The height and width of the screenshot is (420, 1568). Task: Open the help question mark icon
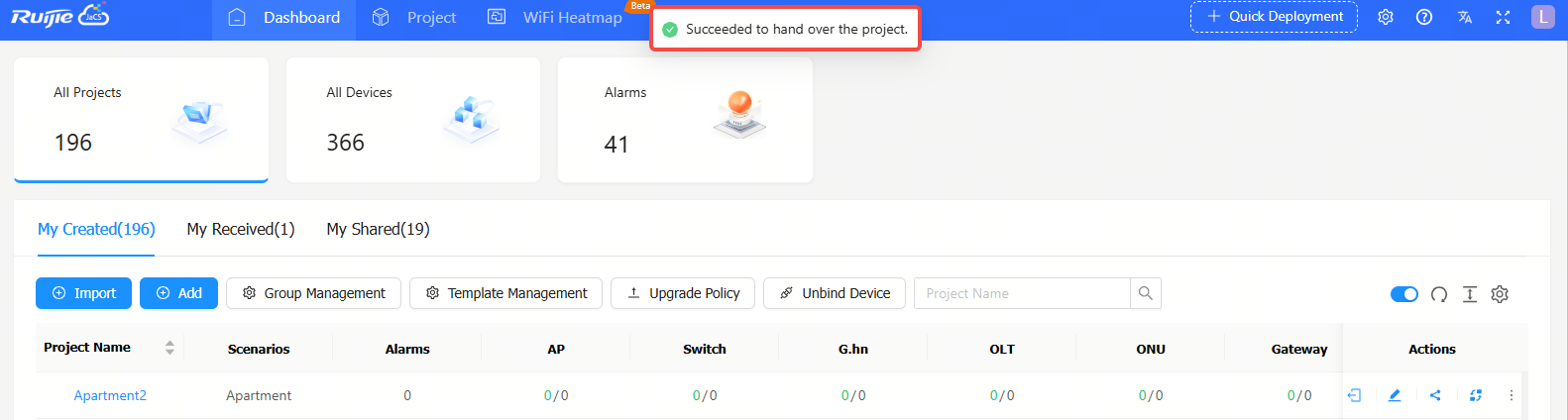click(1424, 17)
